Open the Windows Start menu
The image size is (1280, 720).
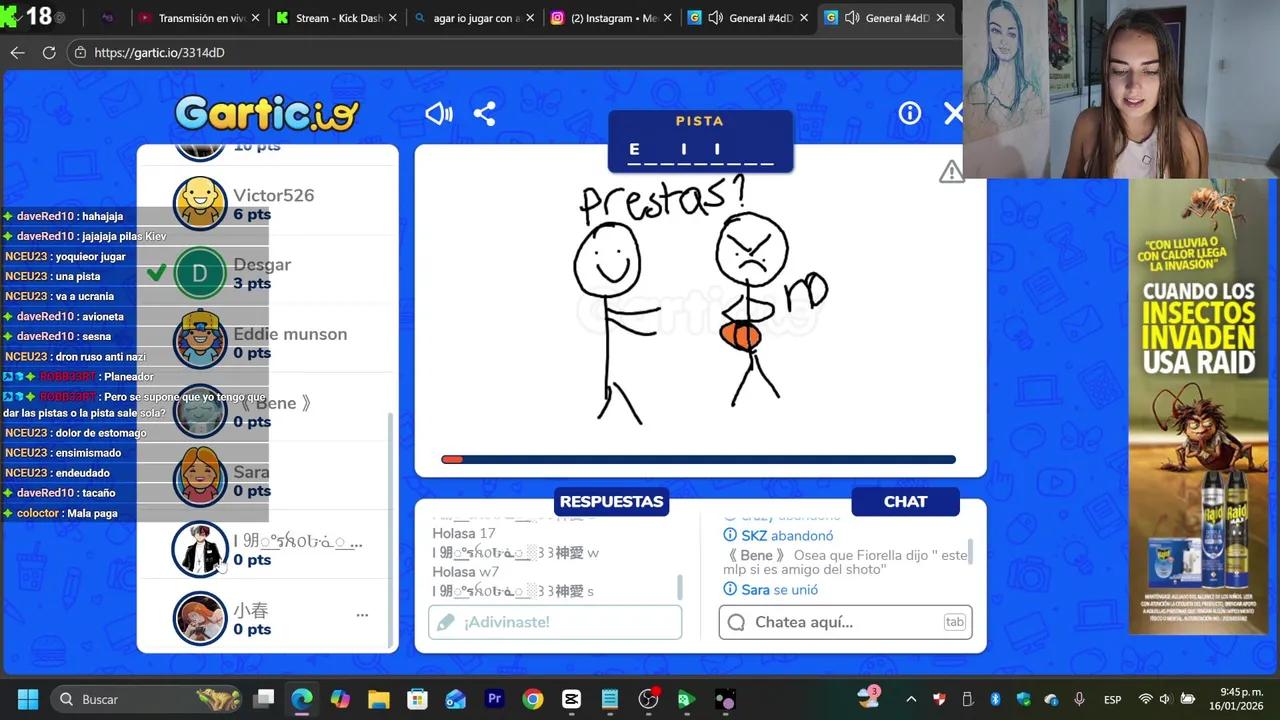tap(27, 699)
